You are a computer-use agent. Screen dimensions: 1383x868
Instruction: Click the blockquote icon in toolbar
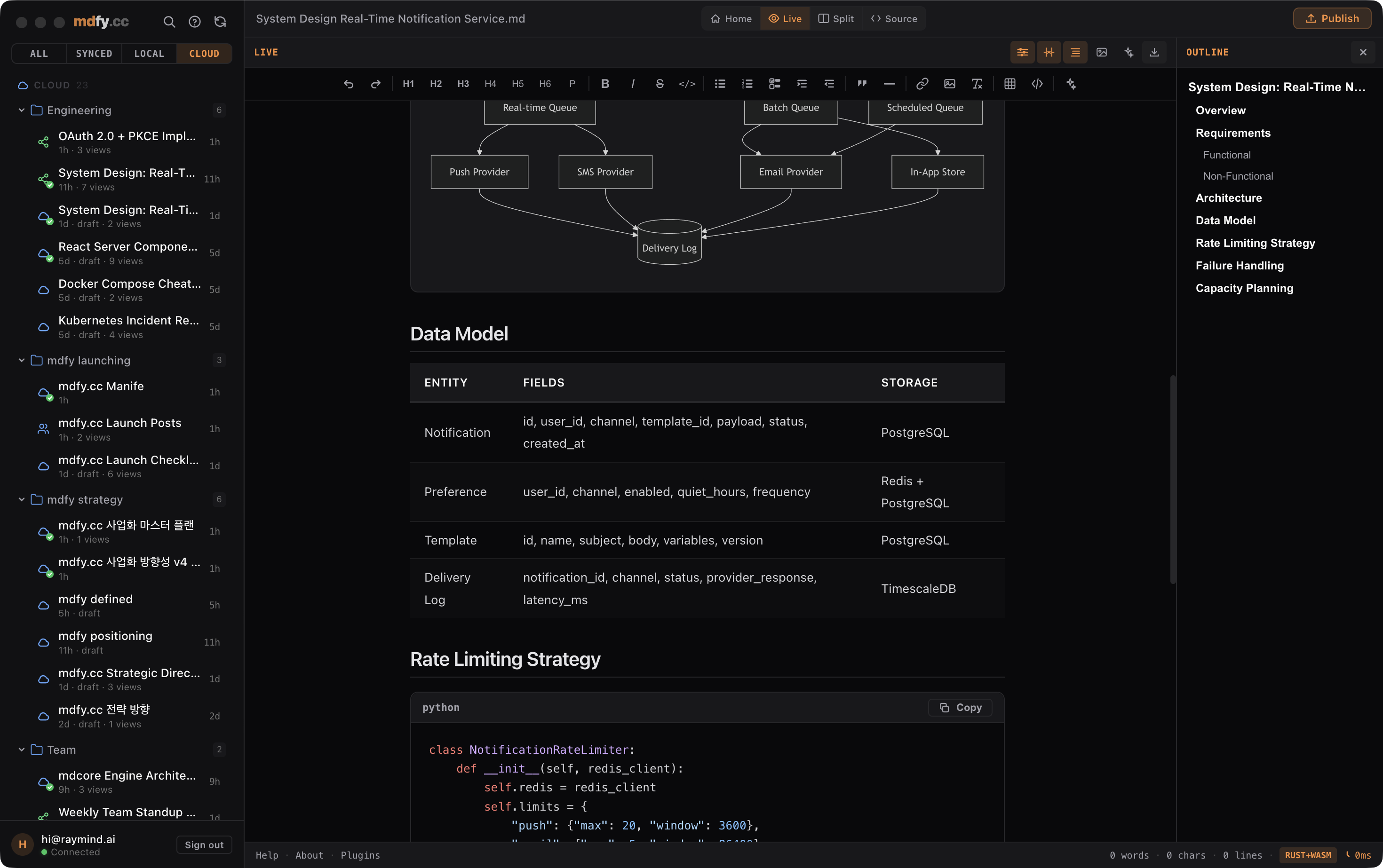click(861, 84)
